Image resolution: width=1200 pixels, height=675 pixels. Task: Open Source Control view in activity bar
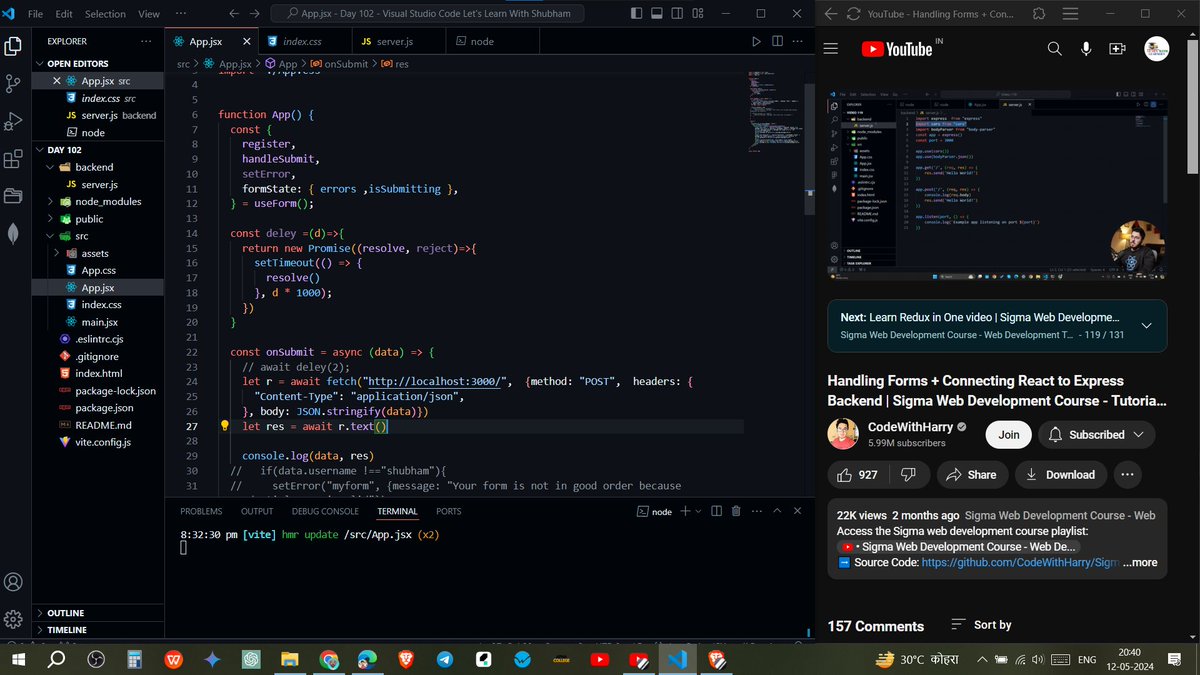pyautogui.click(x=13, y=84)
